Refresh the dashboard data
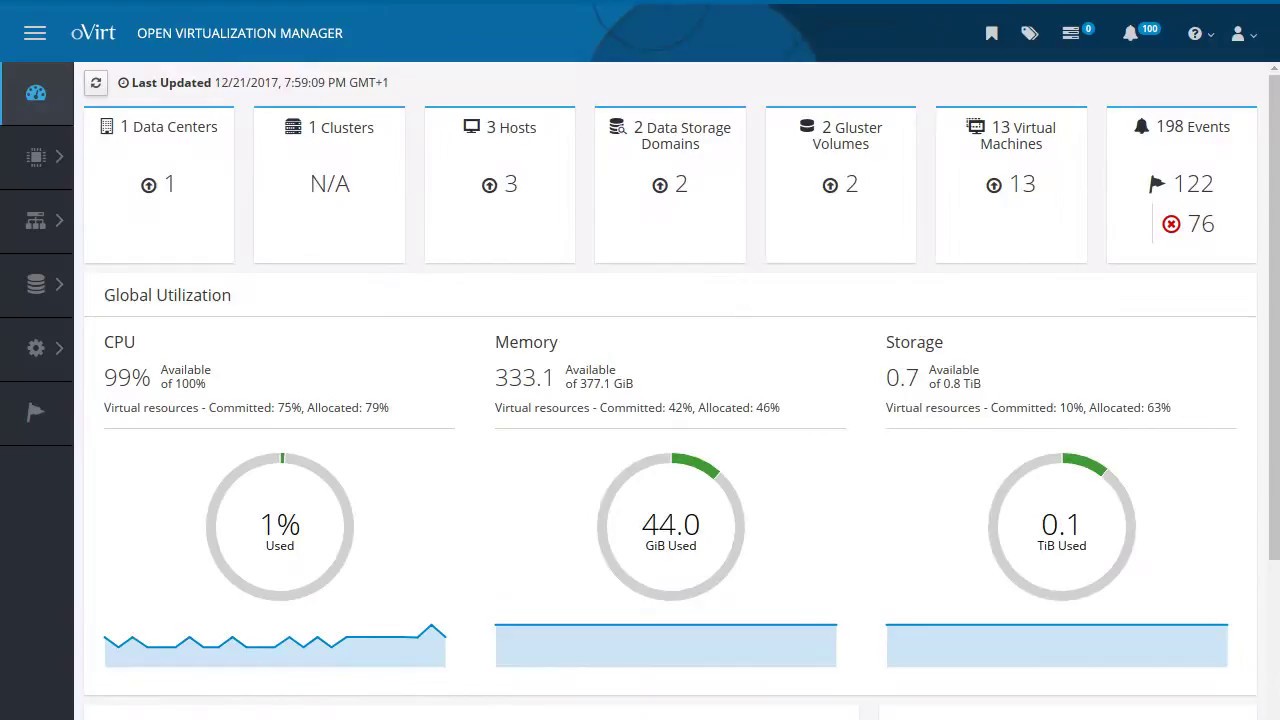The height and width of the screenshot is (720, 1280). pos(96,83)
